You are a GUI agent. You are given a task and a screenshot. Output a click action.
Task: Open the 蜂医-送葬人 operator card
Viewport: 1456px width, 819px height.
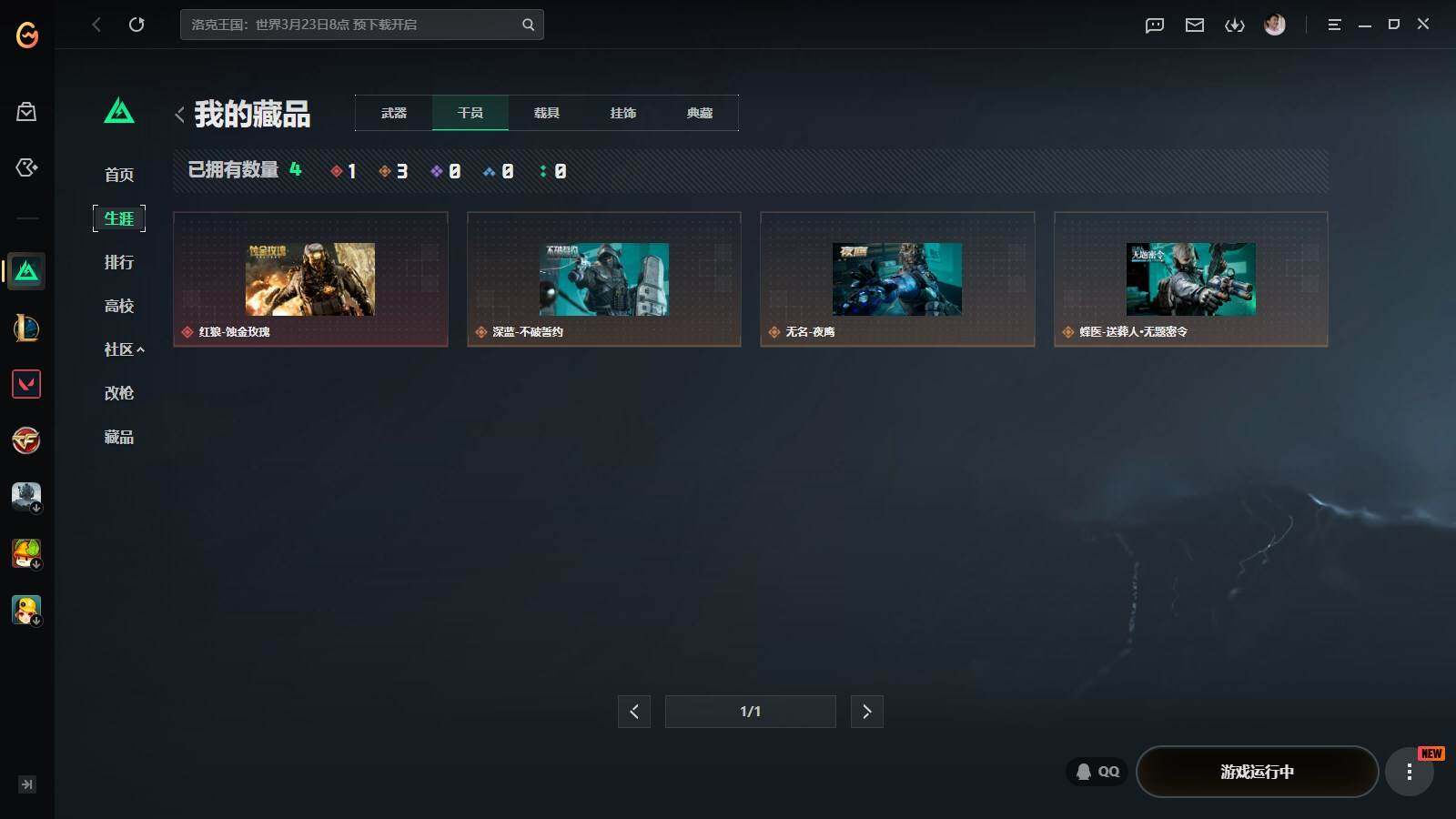tap(1191, 279)
